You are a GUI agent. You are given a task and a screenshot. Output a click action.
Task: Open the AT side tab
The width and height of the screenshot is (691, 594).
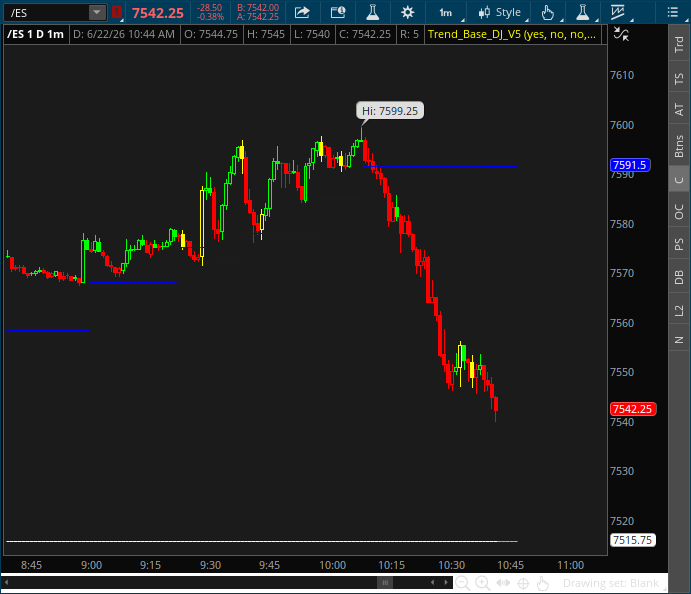pyautogui.click(x=679, y=109)
